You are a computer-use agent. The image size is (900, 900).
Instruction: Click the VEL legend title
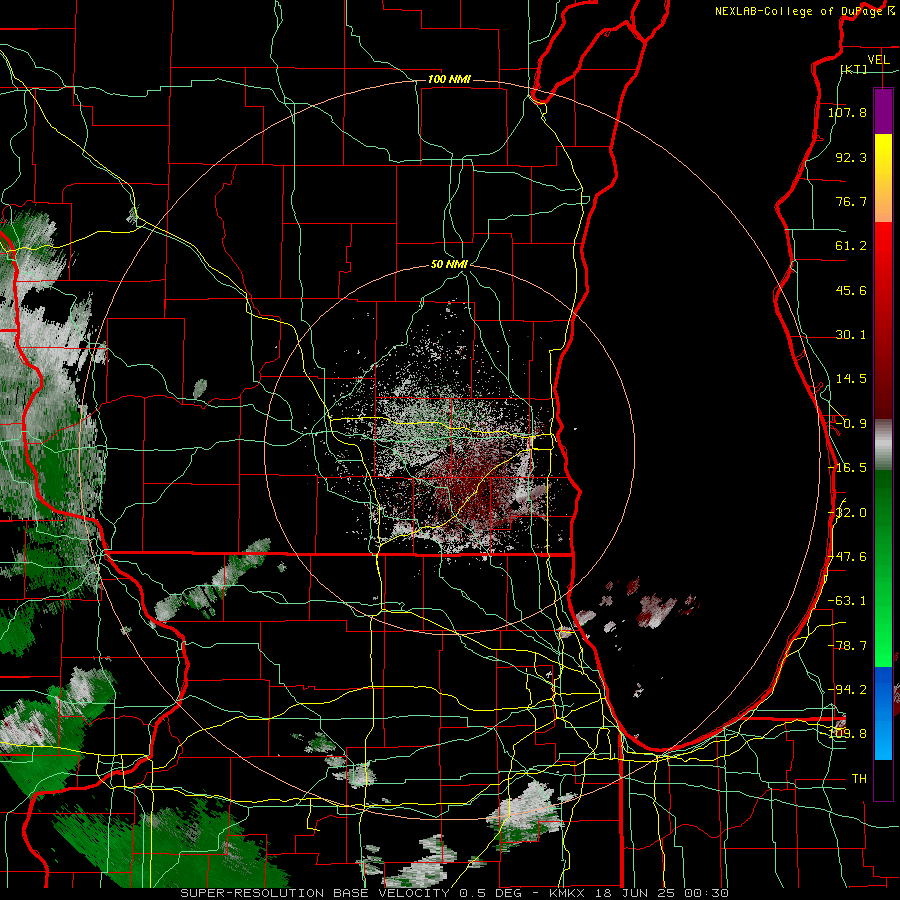[878, 60]
